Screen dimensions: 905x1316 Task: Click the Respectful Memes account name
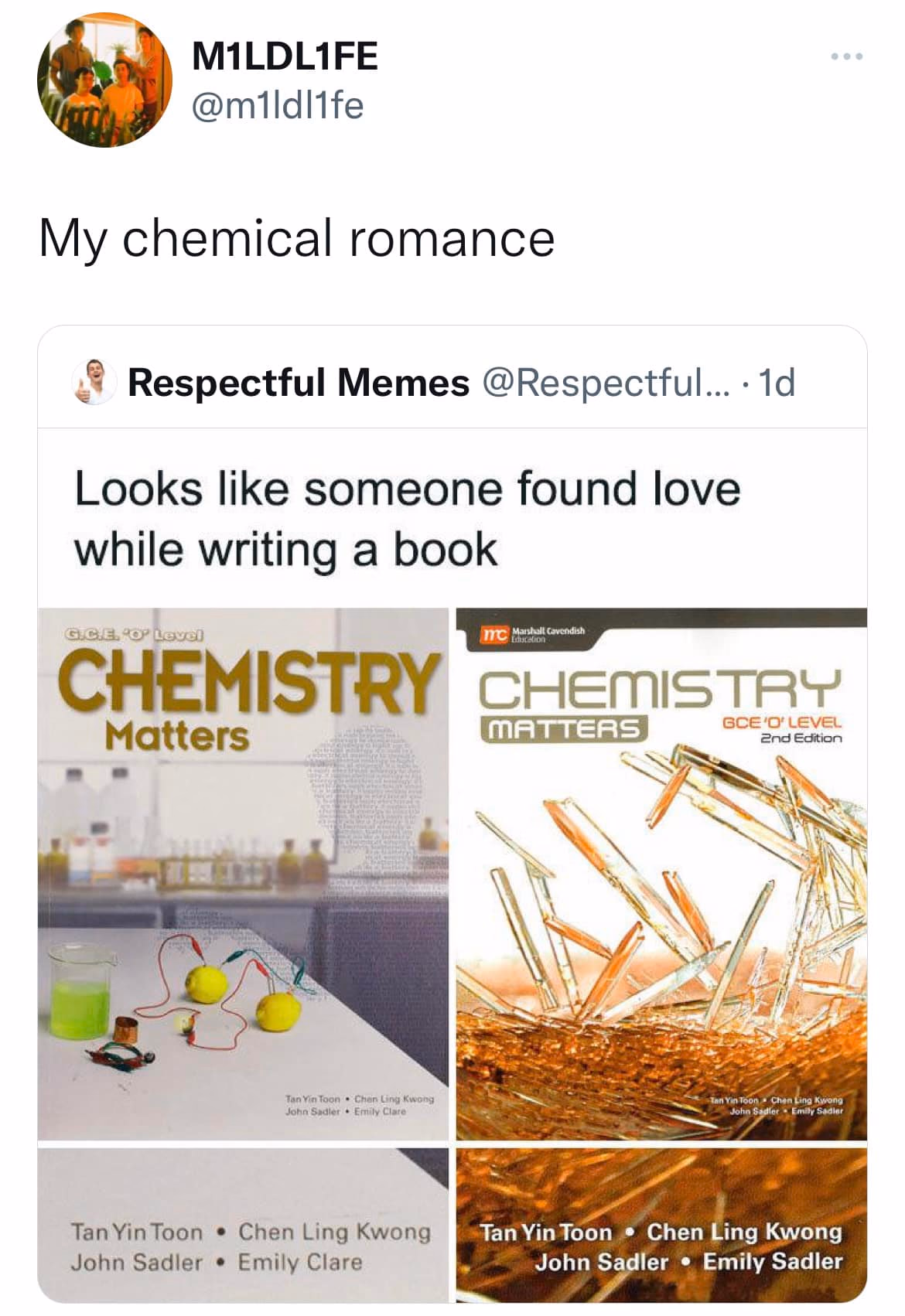(299, 382)
